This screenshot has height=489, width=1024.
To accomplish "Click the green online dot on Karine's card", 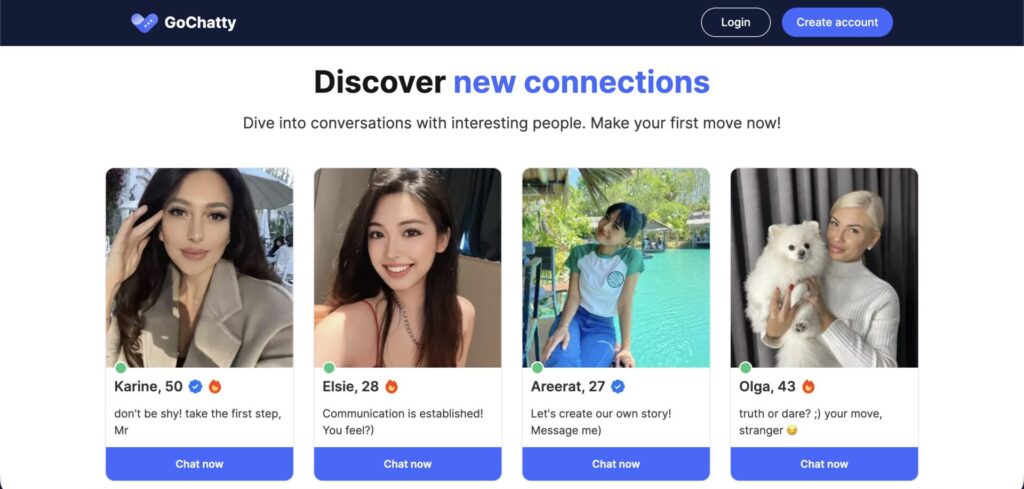I will point(121,368).
